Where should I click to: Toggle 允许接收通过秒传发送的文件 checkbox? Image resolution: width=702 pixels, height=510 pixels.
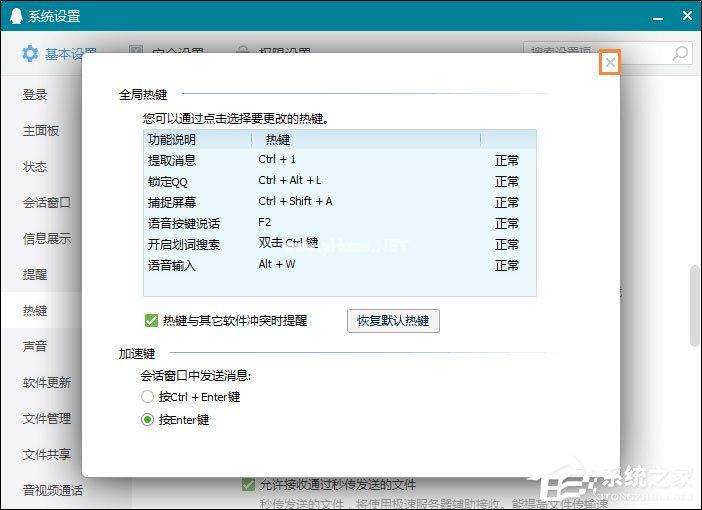point(249,485)
